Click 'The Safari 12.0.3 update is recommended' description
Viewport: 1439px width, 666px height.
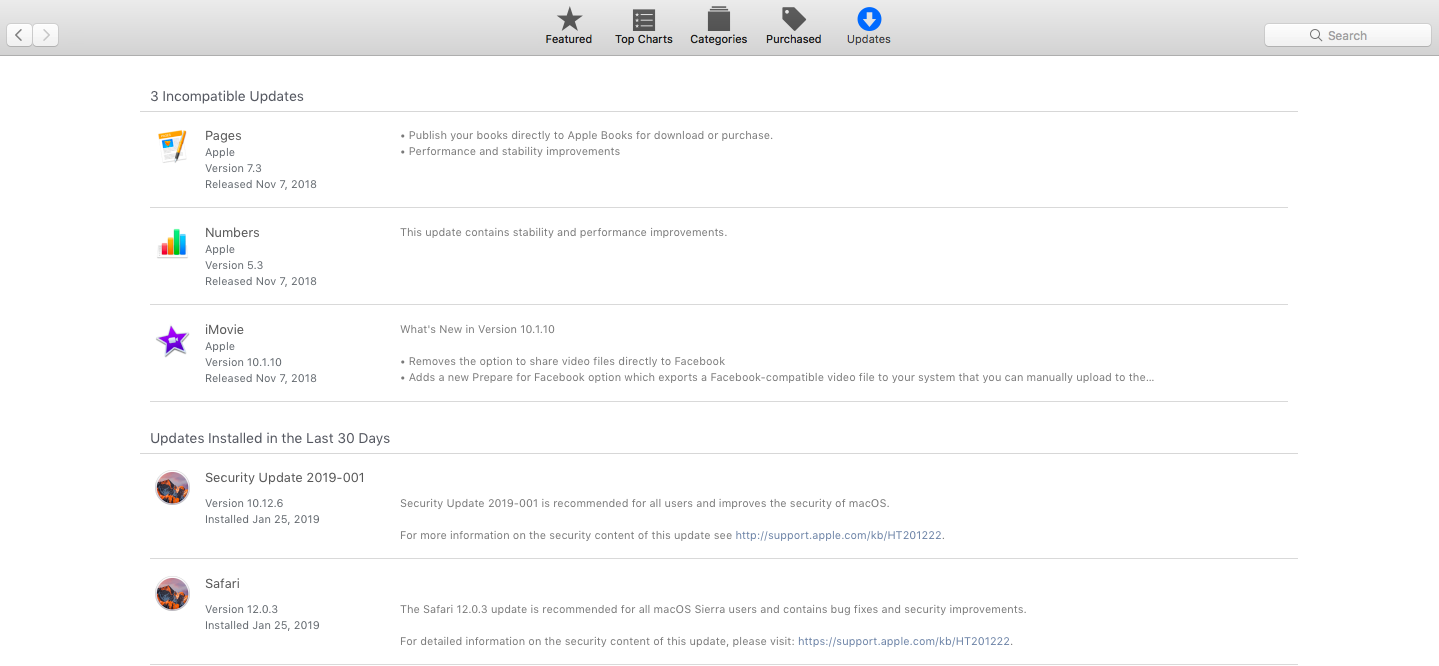point(713,609)
